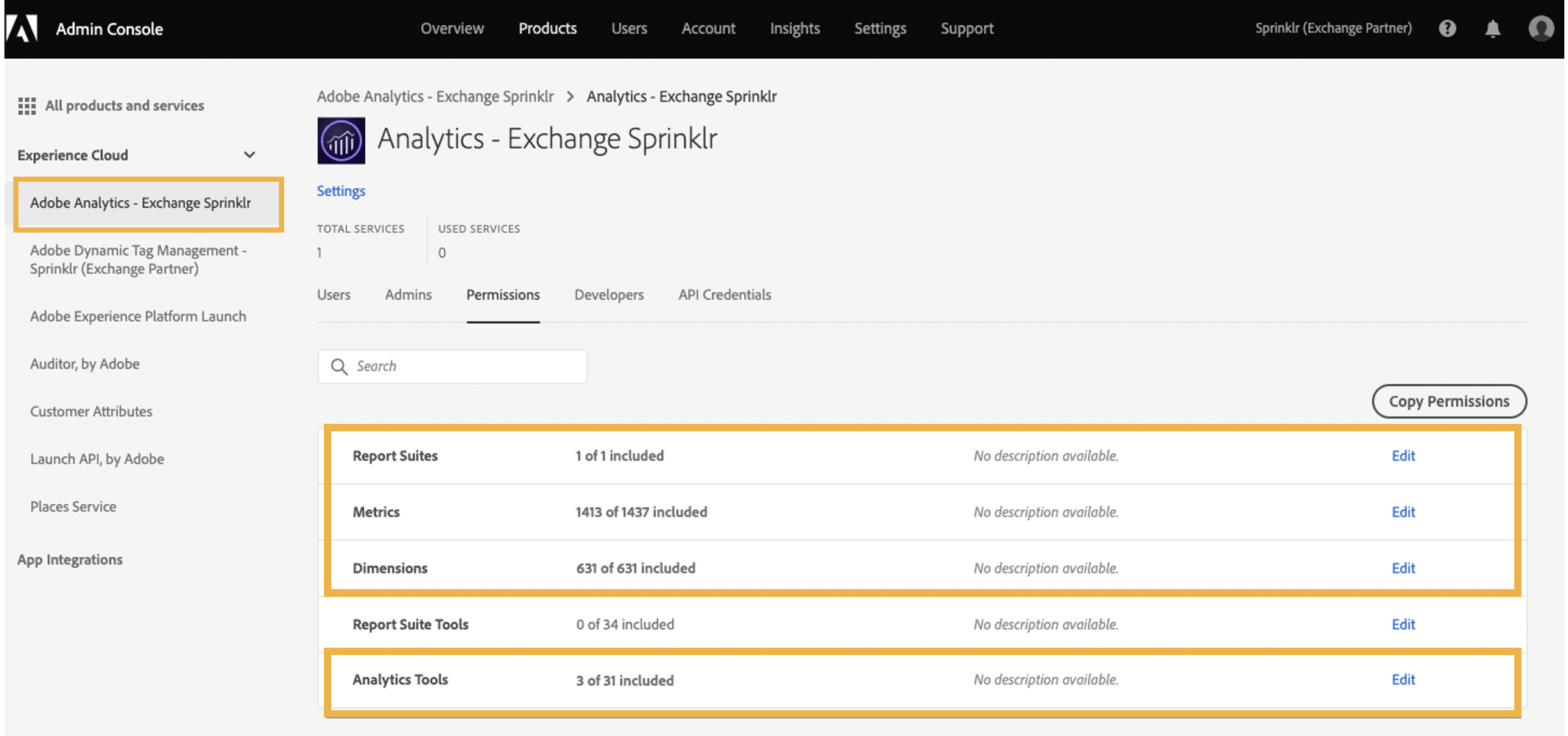
Task: Open the Account menu
Action: click(708, 29)
